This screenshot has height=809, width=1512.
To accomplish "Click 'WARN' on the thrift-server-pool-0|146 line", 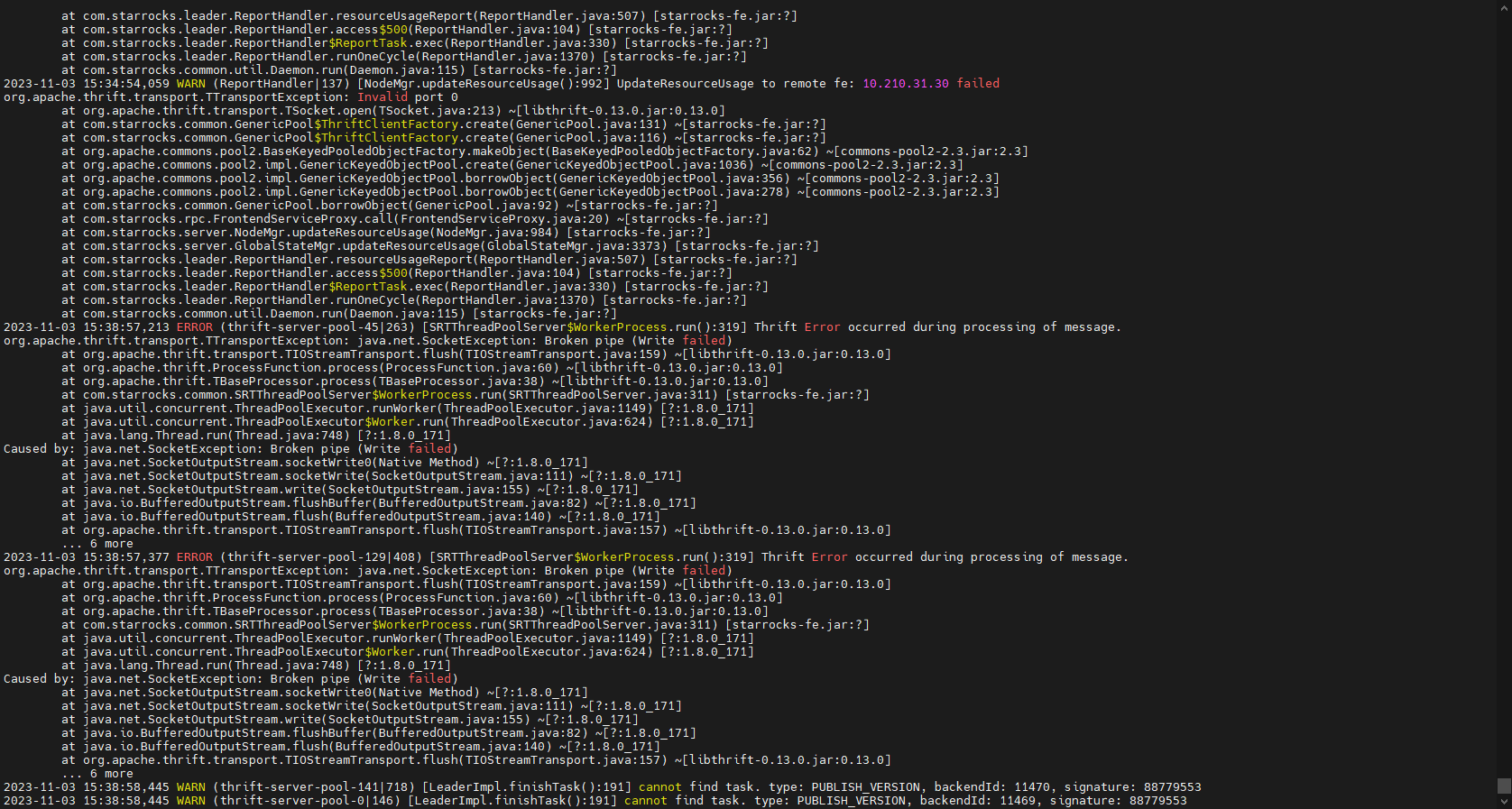I will pos(191,801).
